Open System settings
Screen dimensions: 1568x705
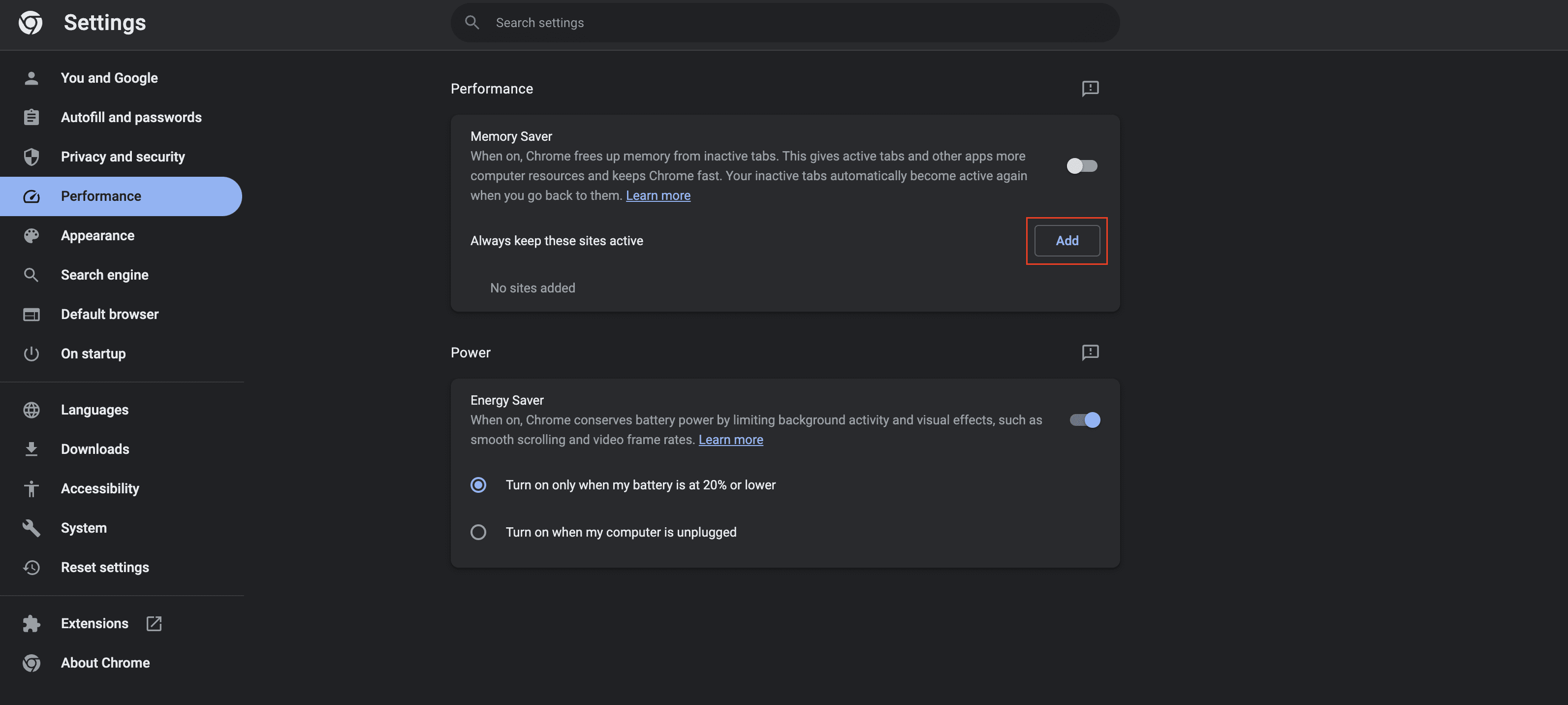(x=121, y=528)
